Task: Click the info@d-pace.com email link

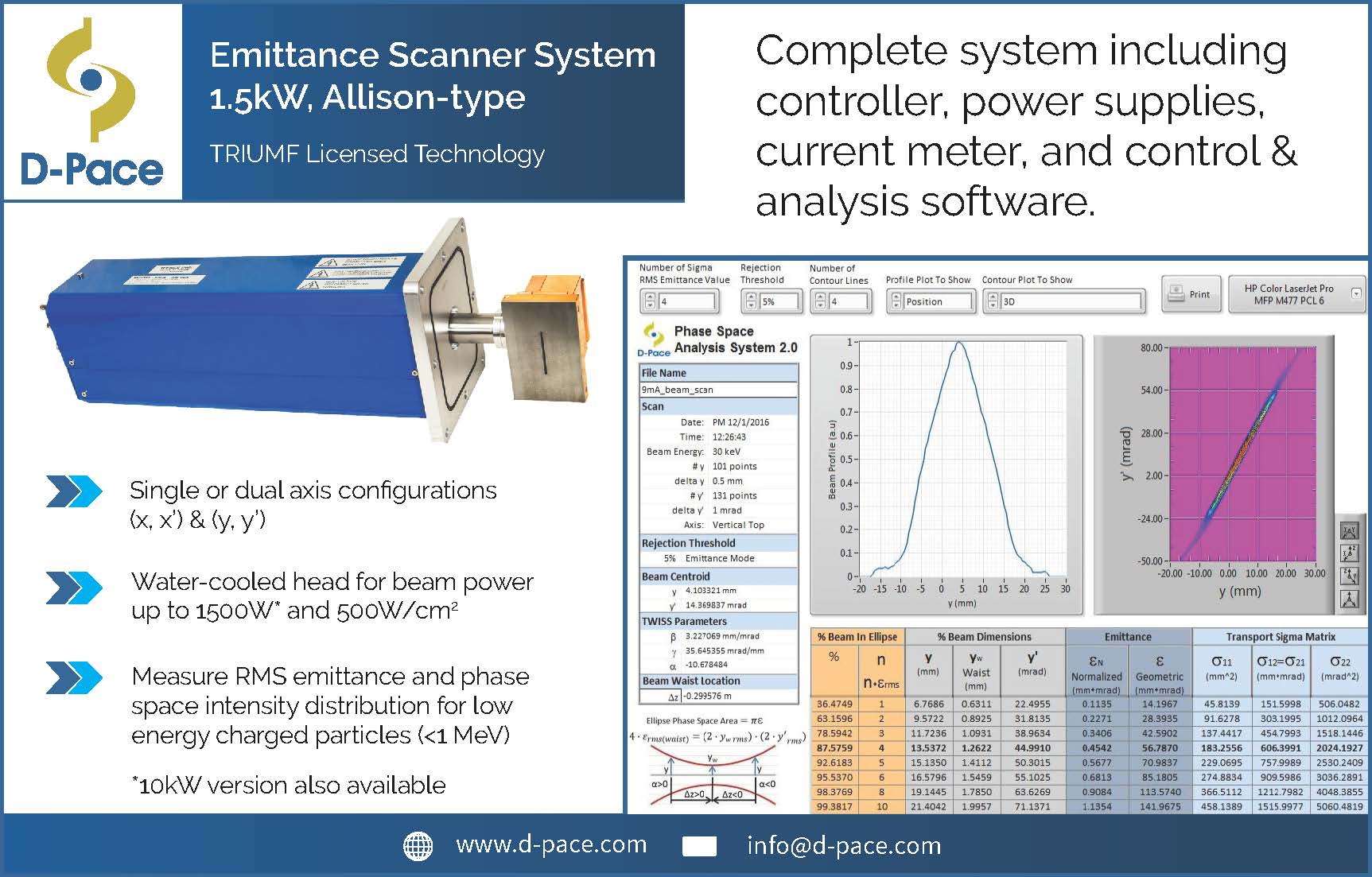Action: pyautogui.click(x=843, y=845)
